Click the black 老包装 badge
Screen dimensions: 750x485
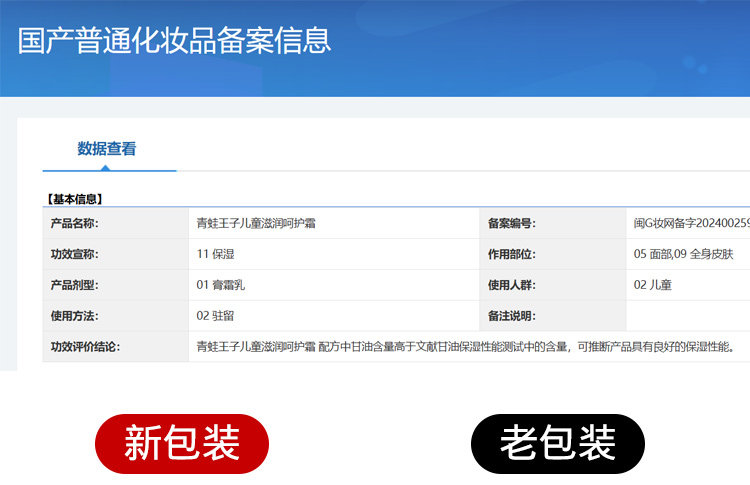pos(558,444)
